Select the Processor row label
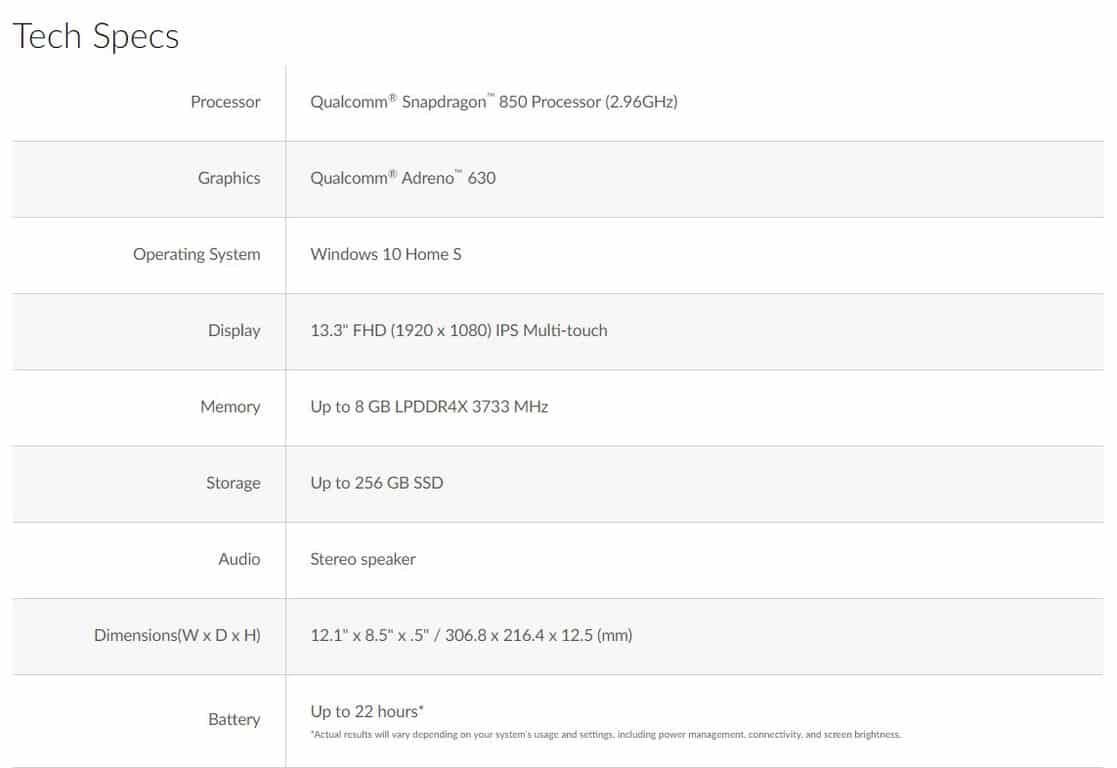 (225, 102)
